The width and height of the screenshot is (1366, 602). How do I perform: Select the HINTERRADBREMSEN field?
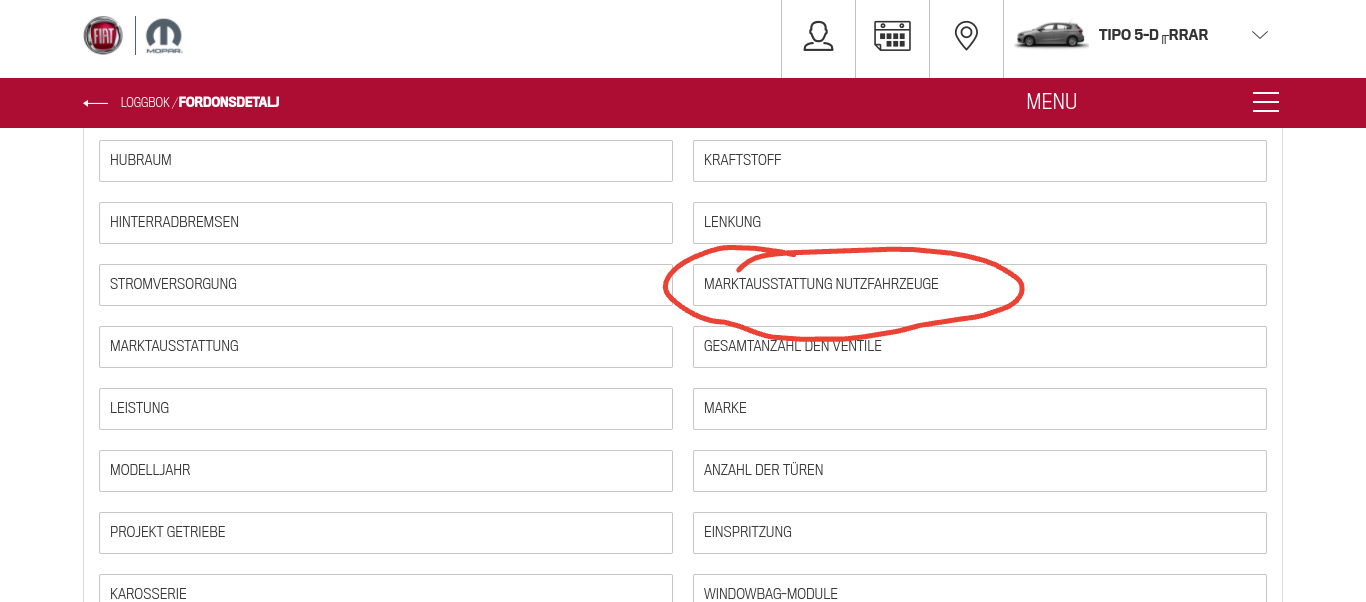click(385, 223)
